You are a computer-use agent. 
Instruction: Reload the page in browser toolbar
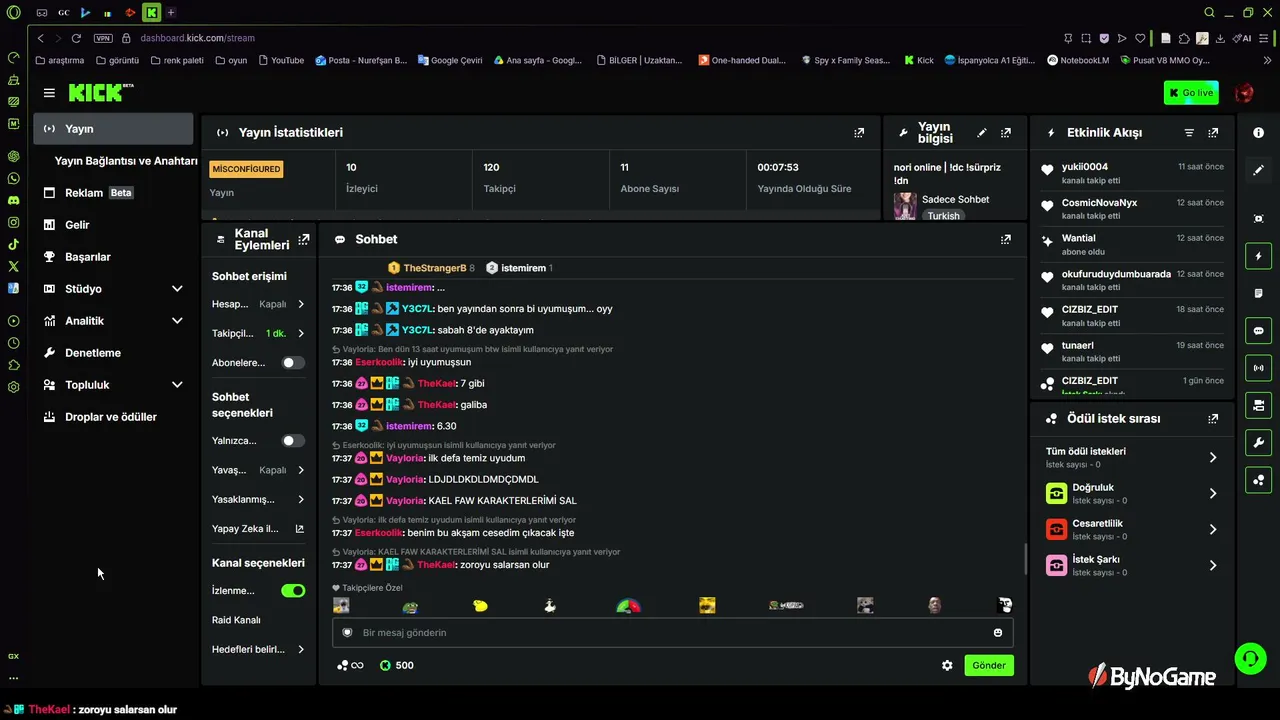pyautogui.click(x=76, y=38)
